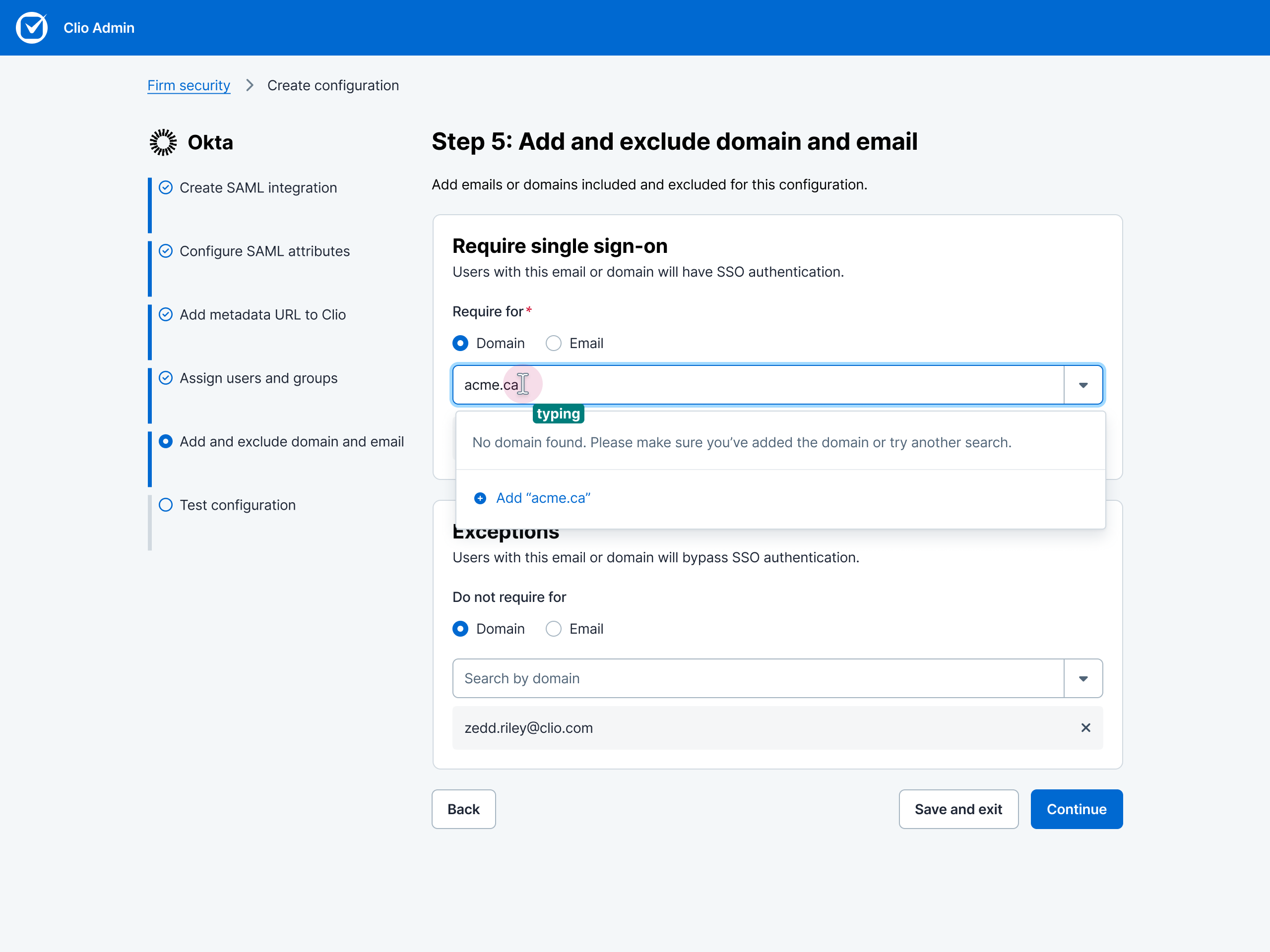Image resolution: width=1270 pixels, height=952 pixels.
Task: Click Save and exit
Action: [x=958, y=809]
